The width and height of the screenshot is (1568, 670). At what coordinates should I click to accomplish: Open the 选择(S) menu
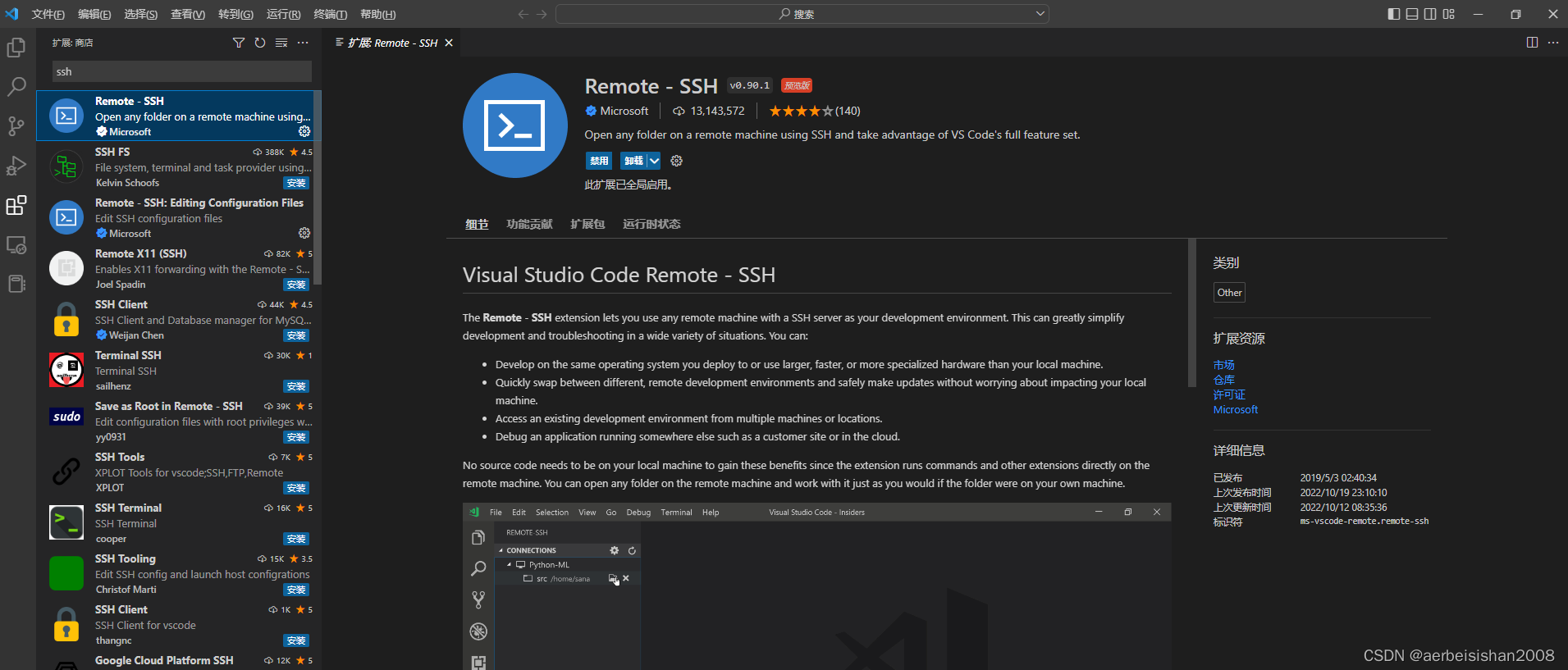pyautogui.click(x=141, y=14)
